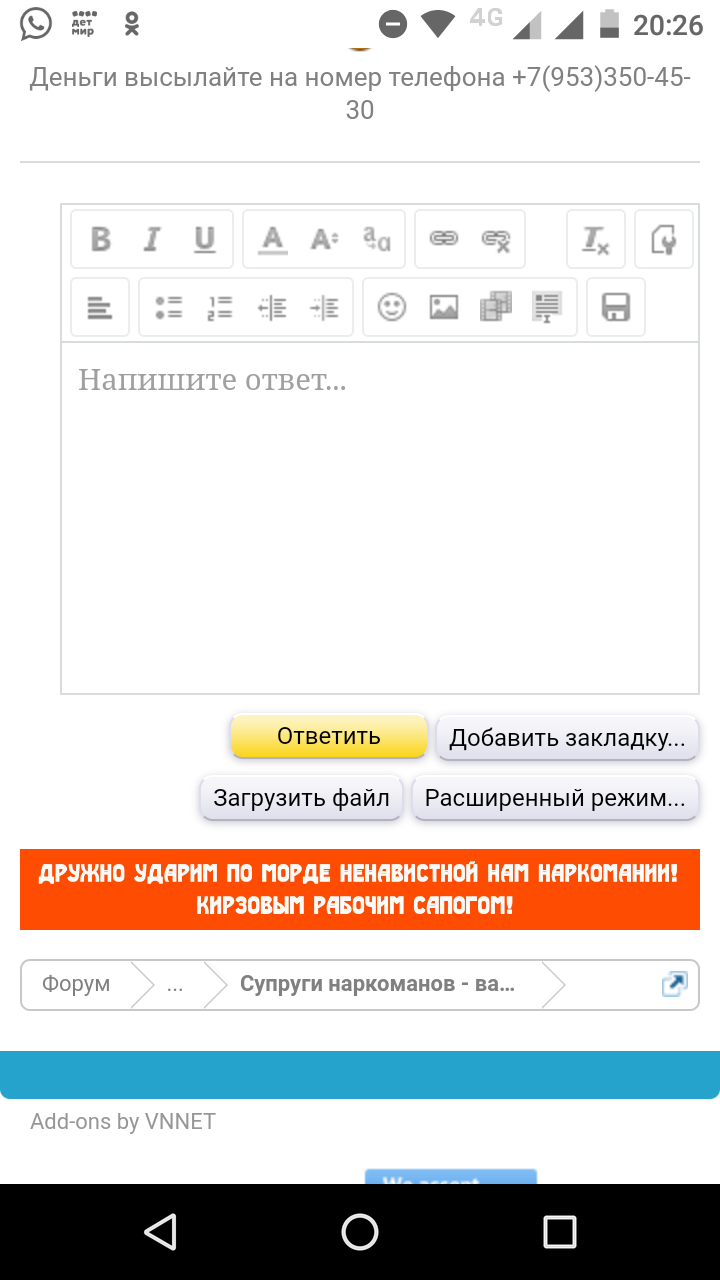Click the unlink icon

pos(496,240)
